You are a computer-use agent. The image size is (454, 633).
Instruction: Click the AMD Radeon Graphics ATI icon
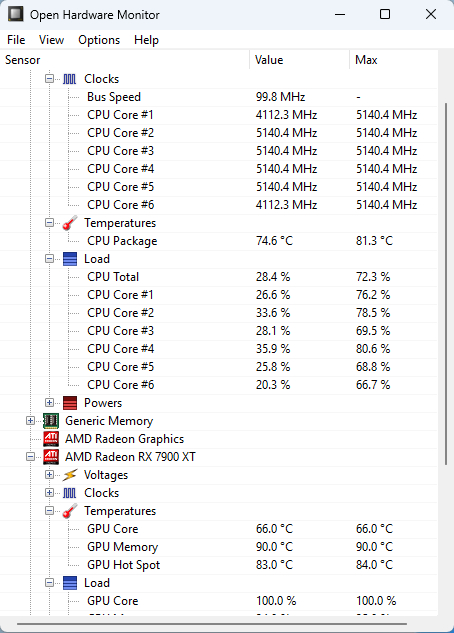coord(51,439)
